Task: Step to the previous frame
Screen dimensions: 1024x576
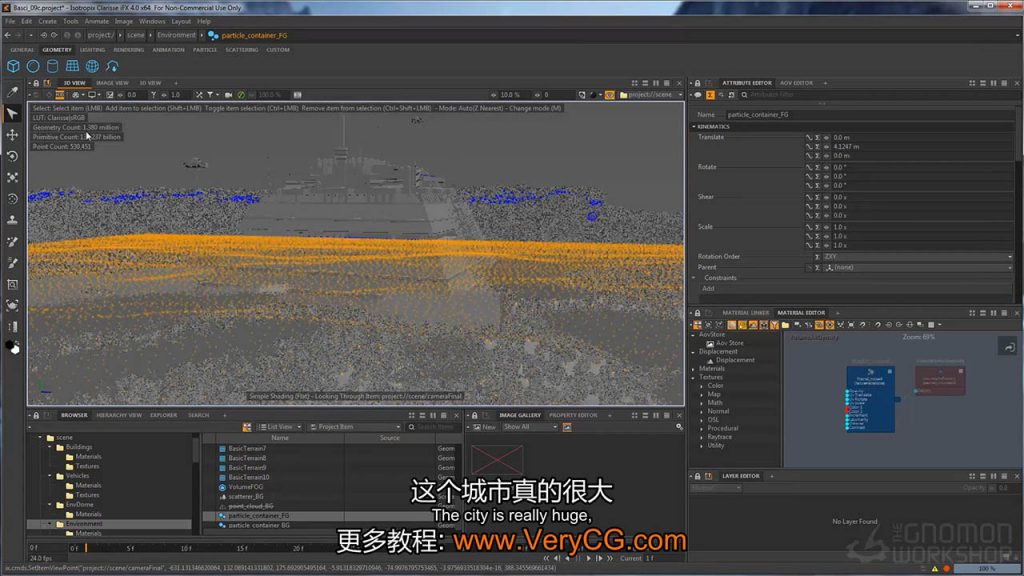Action: [x=557, y=558]
